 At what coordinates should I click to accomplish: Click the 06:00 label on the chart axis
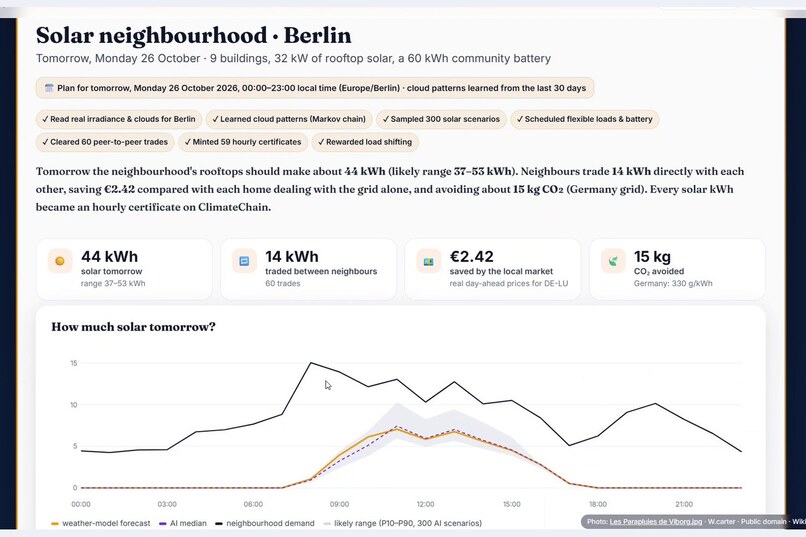(253, 504)
